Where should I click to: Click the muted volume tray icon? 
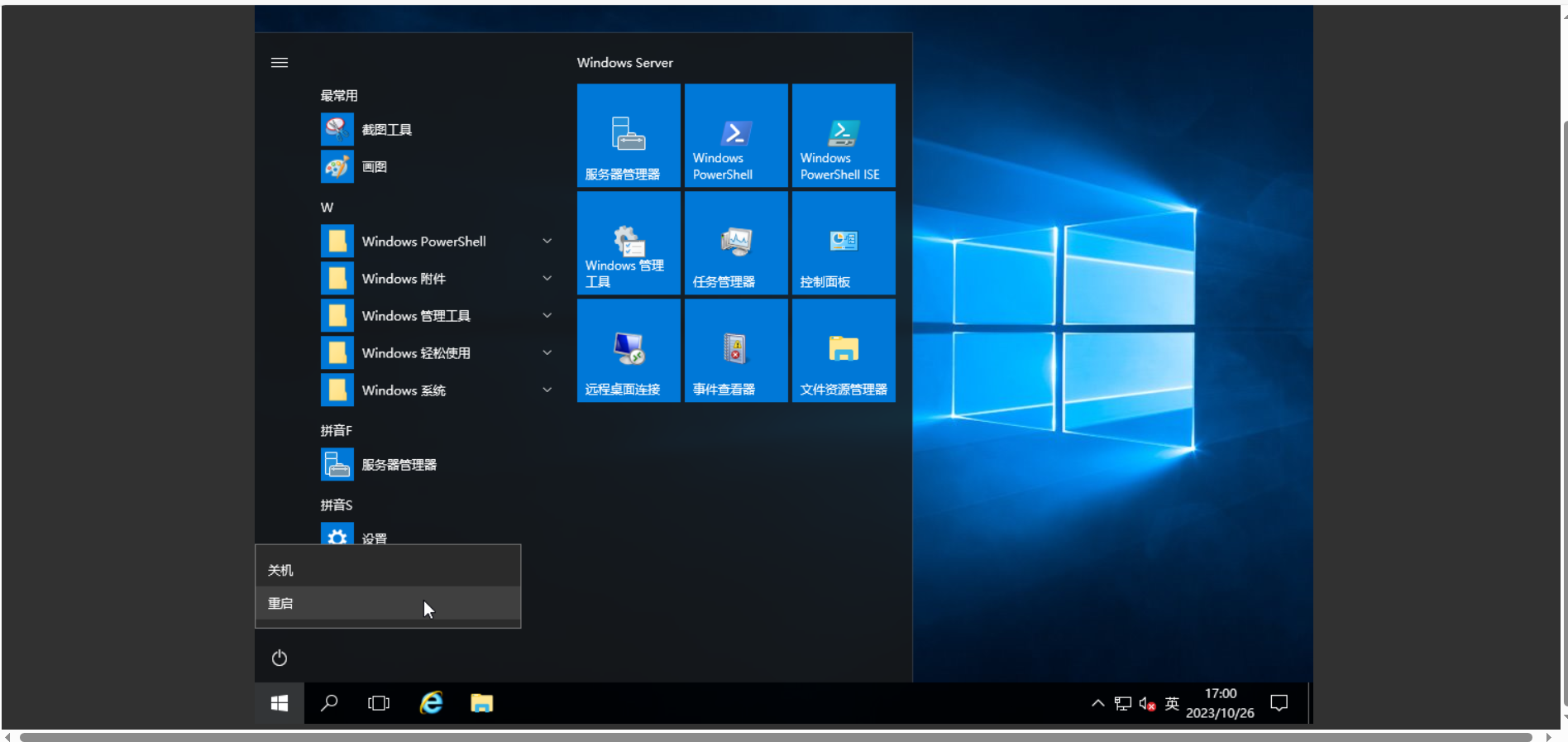pos(1147,703)
